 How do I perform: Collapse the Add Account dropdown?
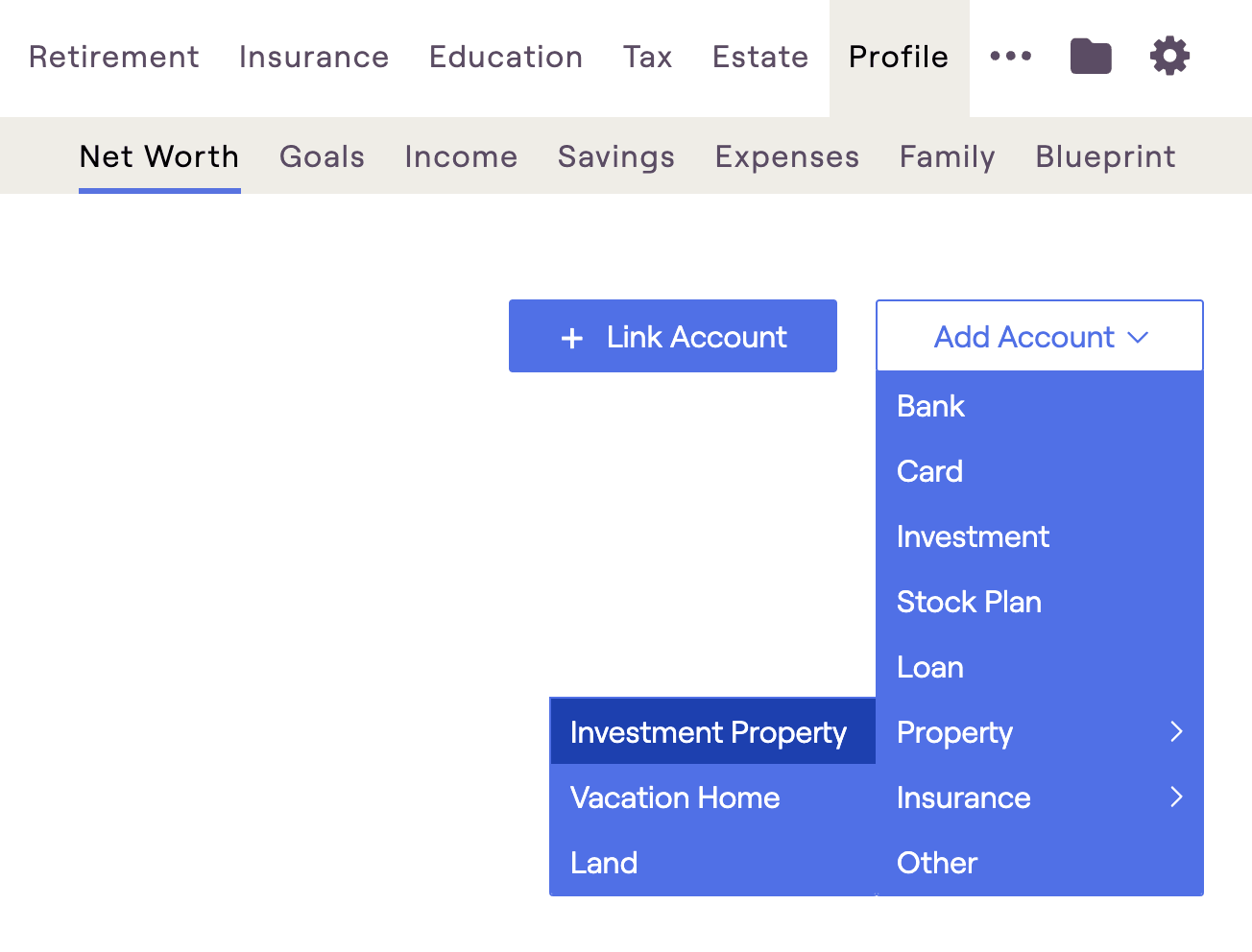[x=1040, y=336]
